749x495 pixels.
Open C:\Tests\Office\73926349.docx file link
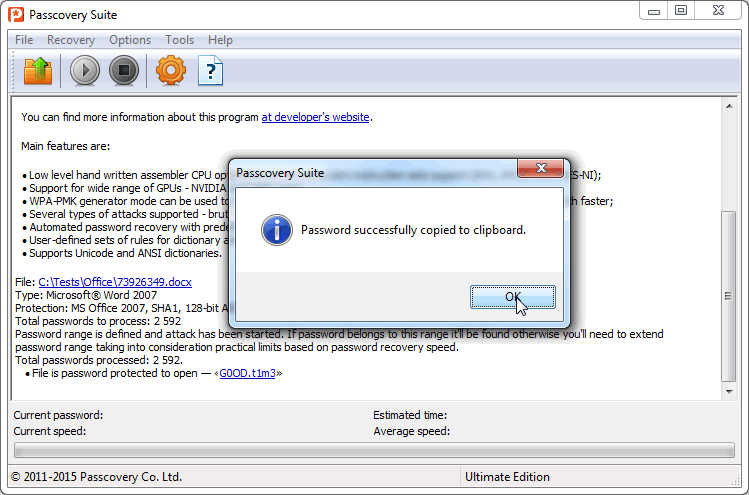(x=115, y=282)
